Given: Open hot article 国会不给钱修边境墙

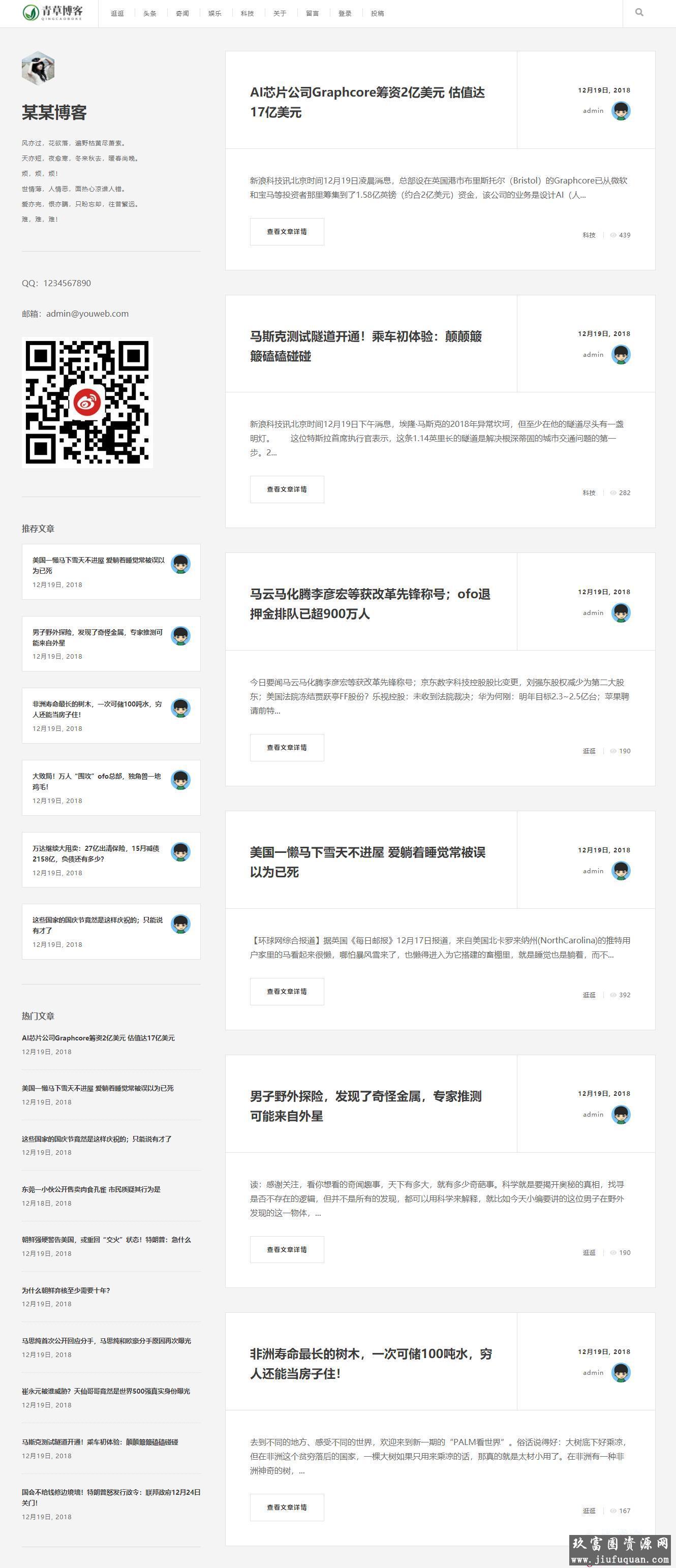Looking at the screenshot, I should 111,1497.
